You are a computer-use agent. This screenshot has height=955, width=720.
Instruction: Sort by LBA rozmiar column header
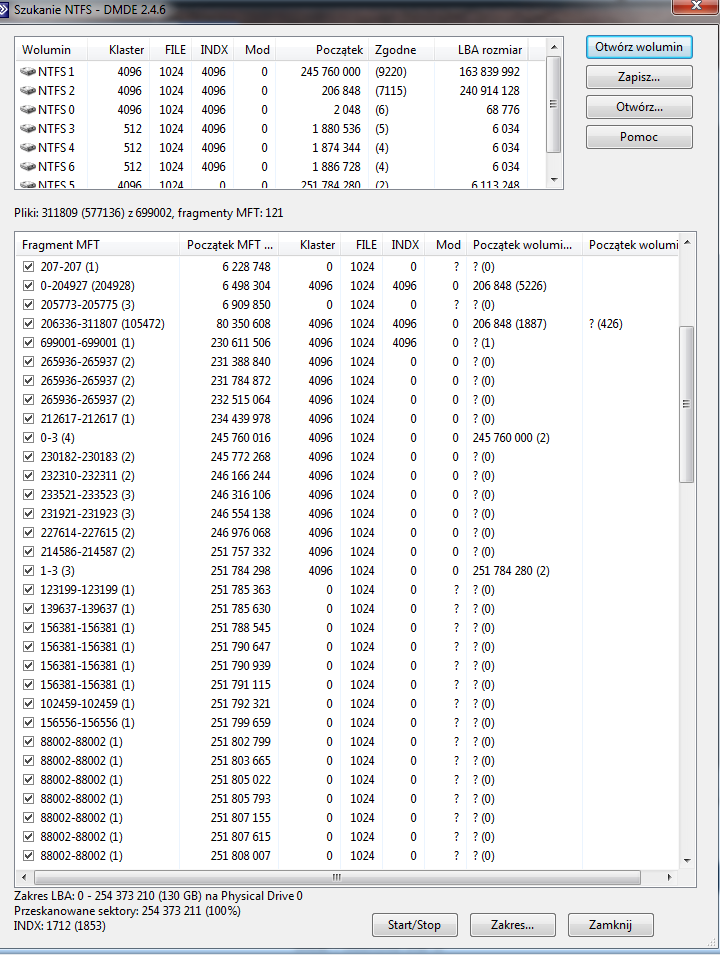point(481,50)
